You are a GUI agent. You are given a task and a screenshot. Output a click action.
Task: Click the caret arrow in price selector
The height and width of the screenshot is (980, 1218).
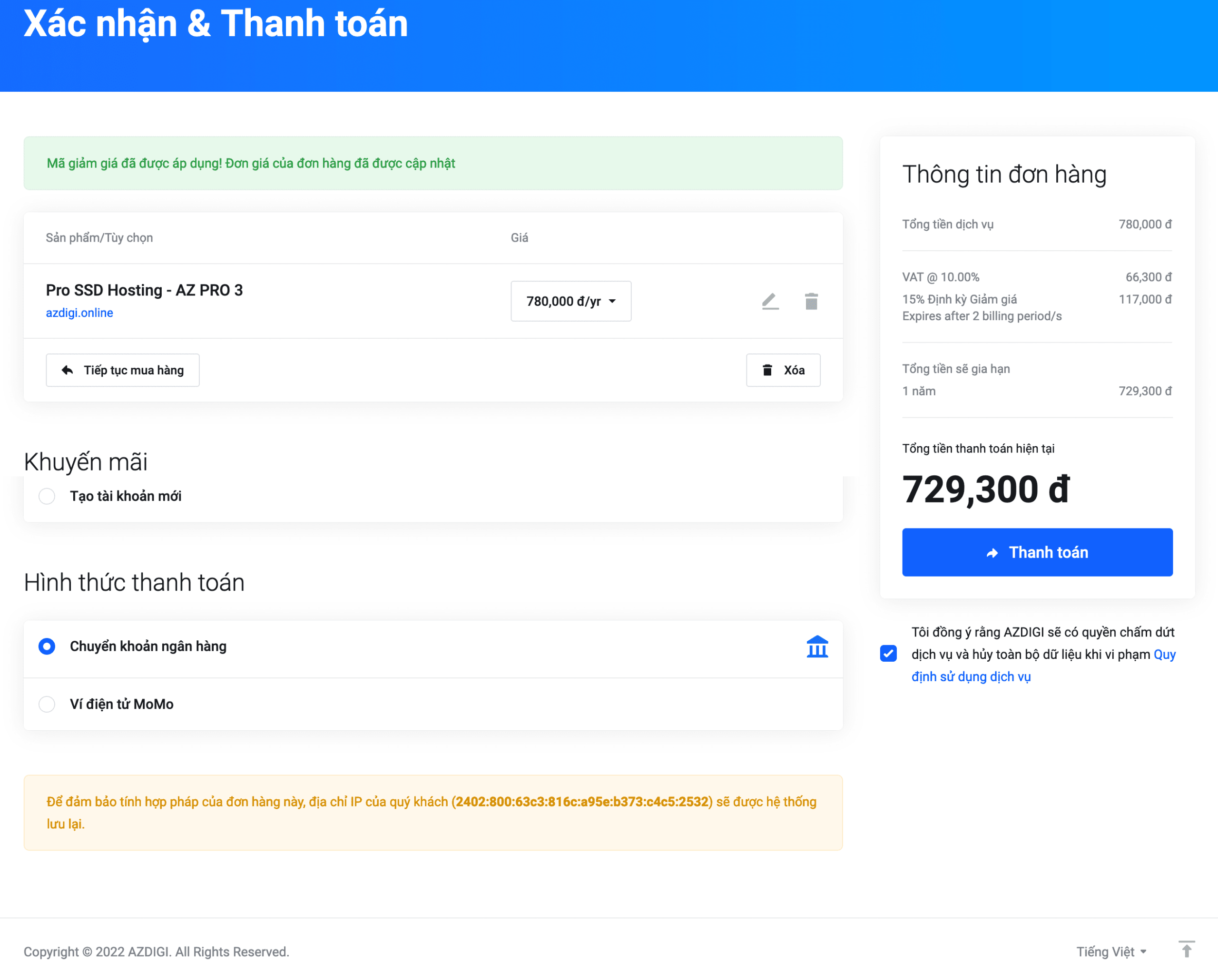pos(612,301)
